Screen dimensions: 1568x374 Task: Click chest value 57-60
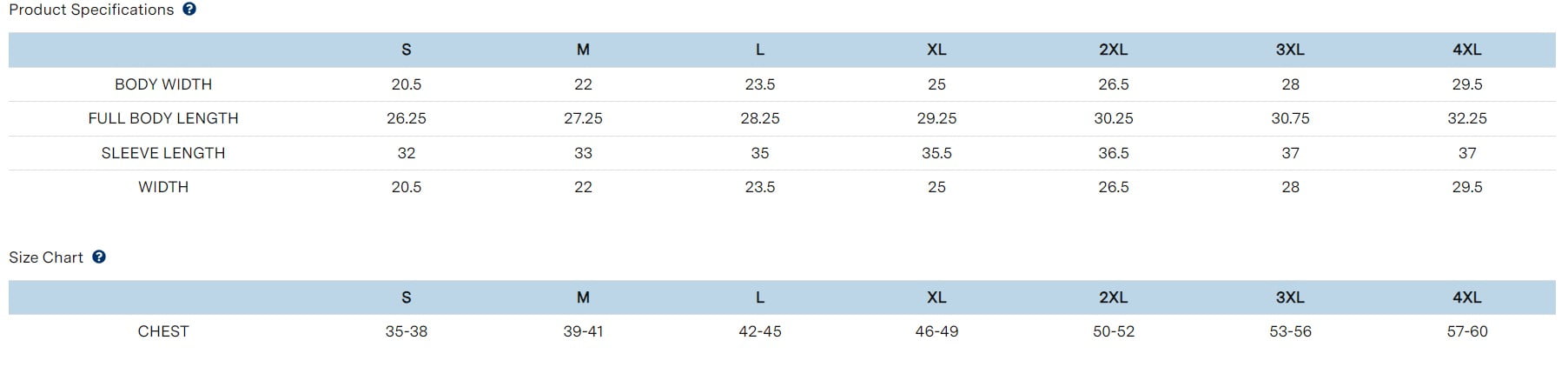tap(1466, 331)
